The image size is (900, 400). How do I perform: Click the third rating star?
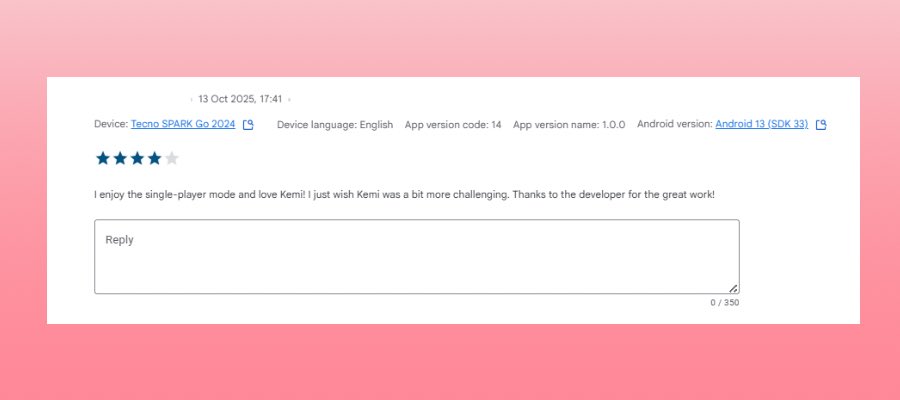[x=137, y=158]
